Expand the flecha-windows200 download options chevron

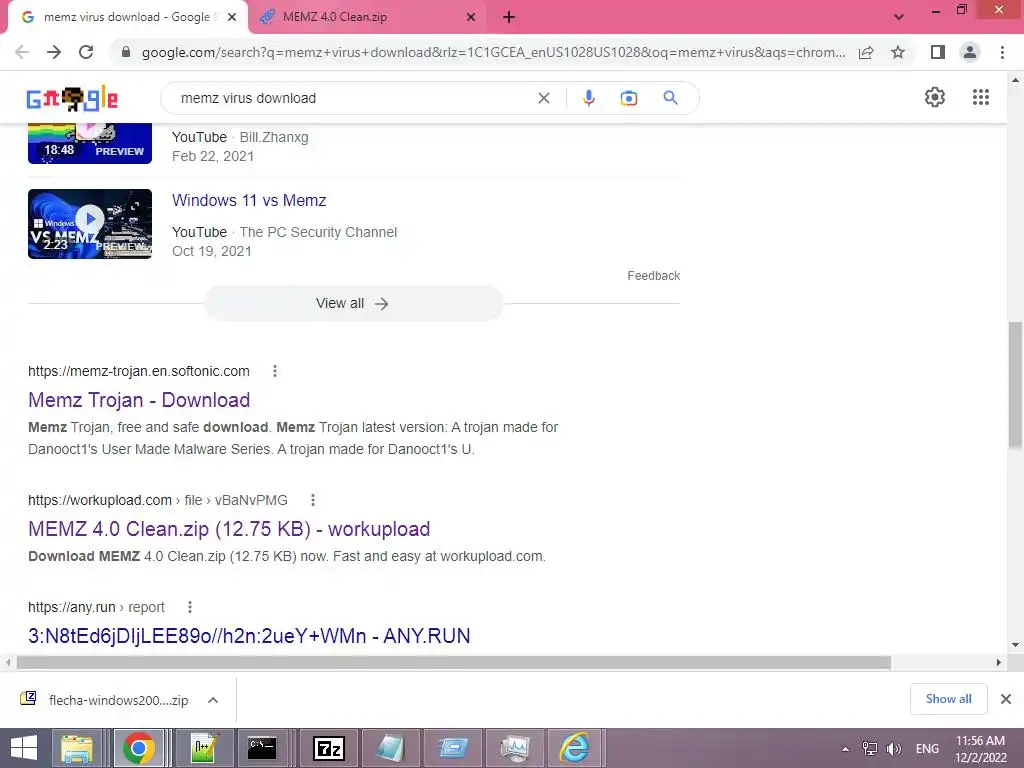tap(213, 700)
